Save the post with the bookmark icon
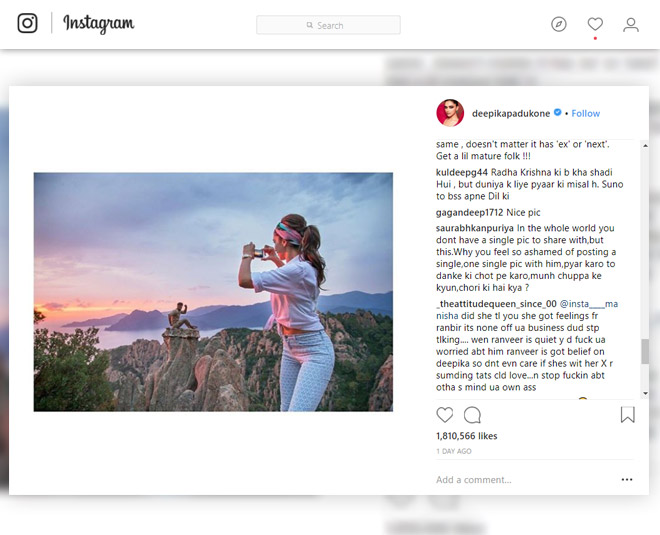The height and width of the screenshot is (535, 660). click(x=628, y=414)
